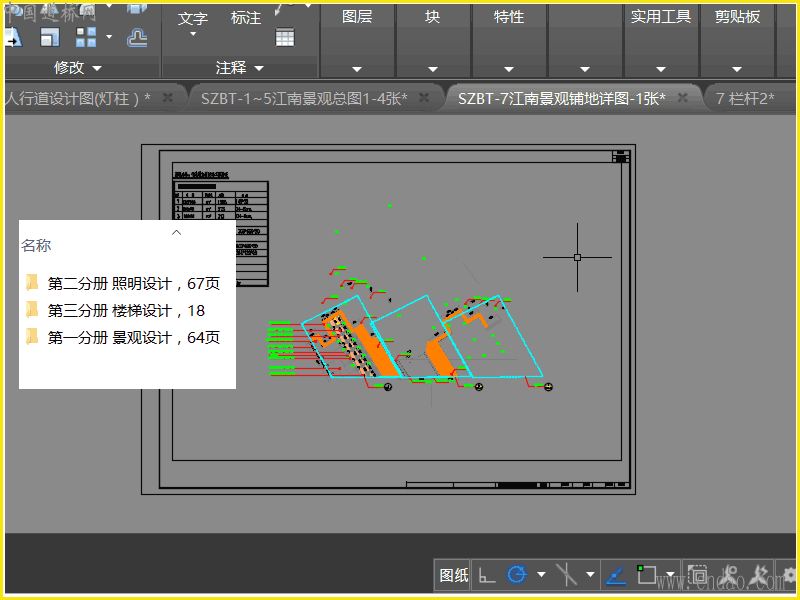Toggle Ortho mode in status bar
The image size is (800, 600).
point(487,575)
